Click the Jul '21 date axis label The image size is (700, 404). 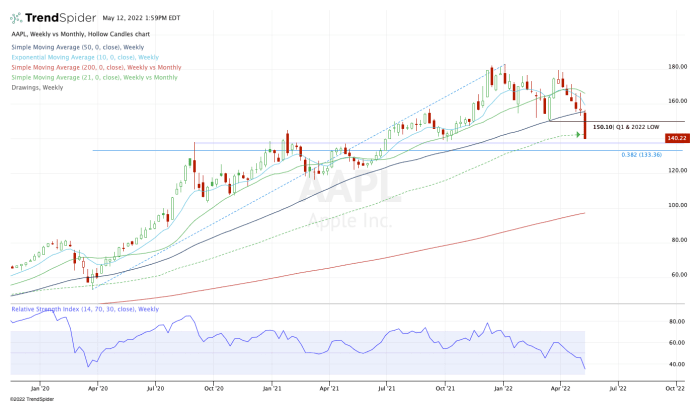(x=387, y=388)
